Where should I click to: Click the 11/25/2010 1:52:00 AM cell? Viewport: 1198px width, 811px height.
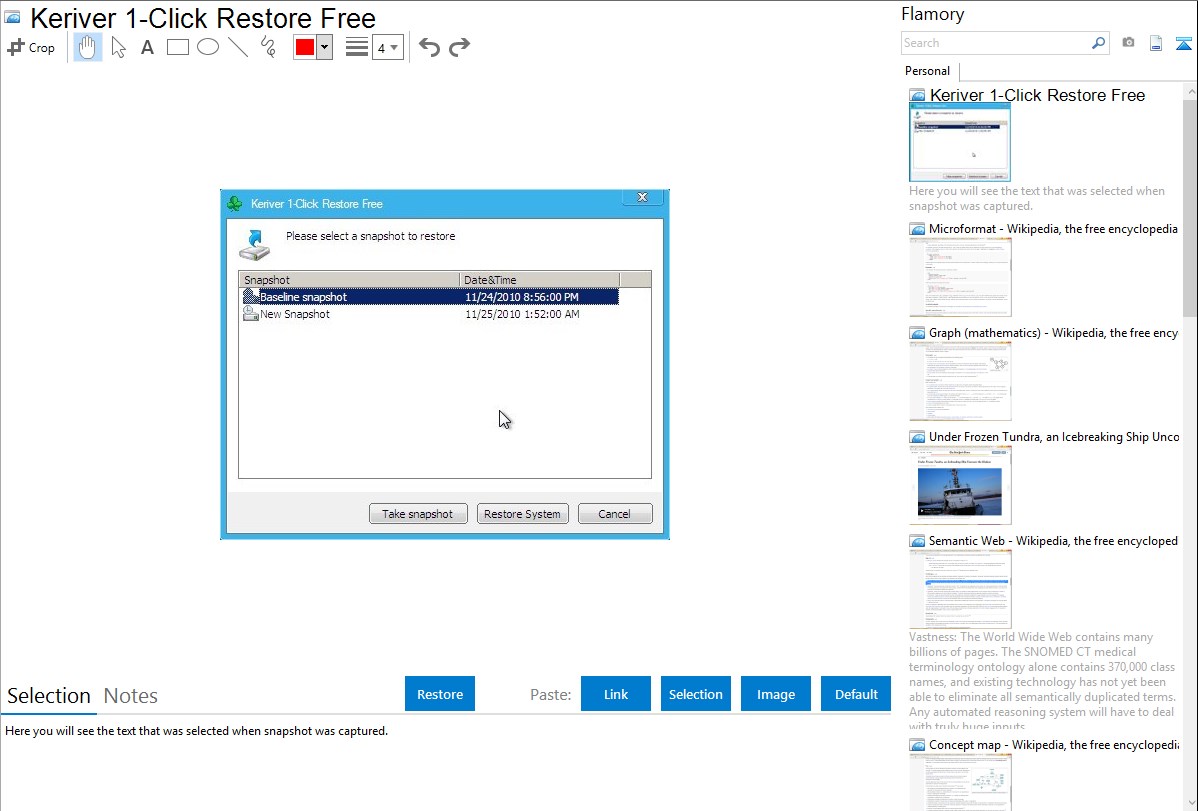(x=522, y=314)
